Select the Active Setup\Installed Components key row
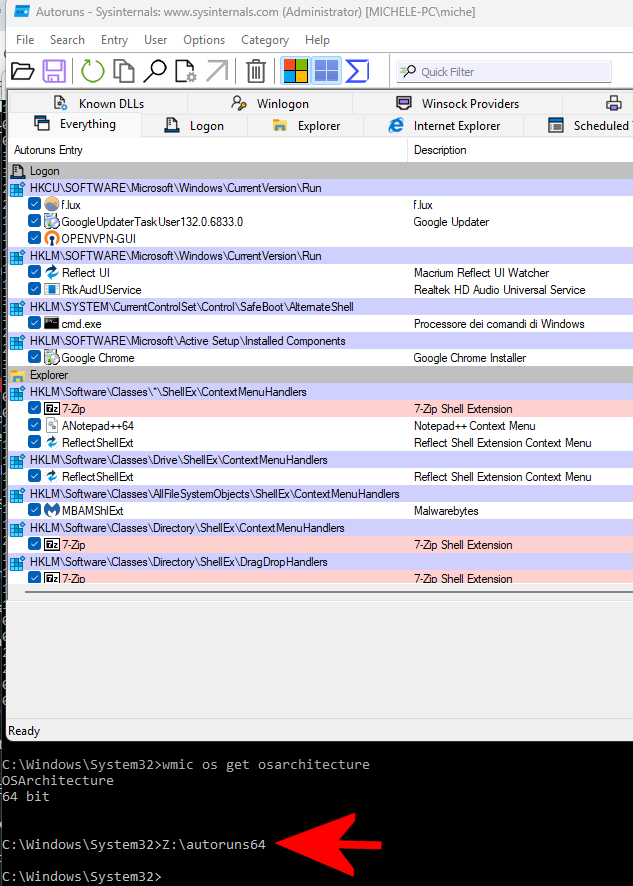 pos(321,340)
